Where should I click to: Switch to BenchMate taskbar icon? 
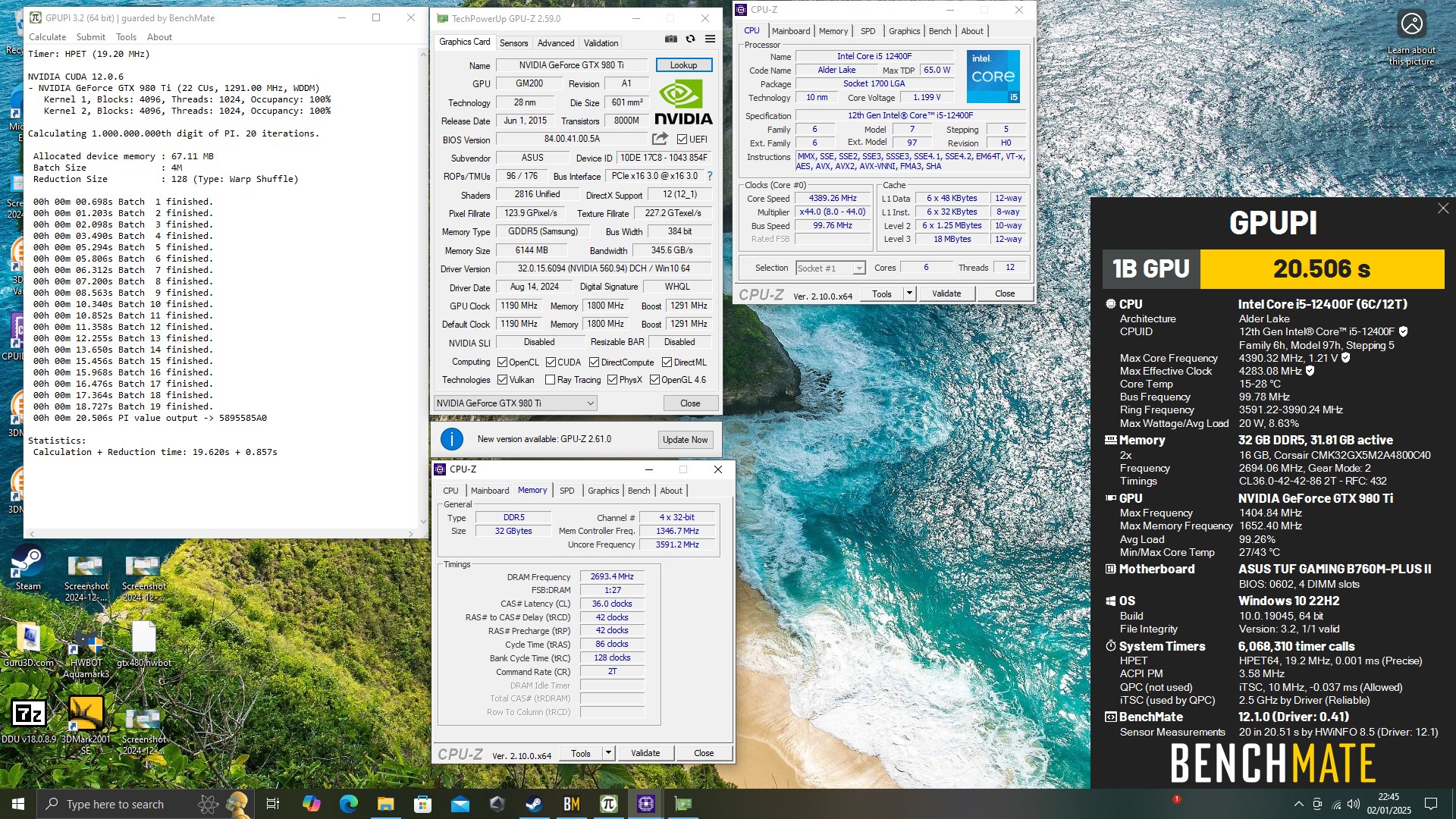(571, 804)
